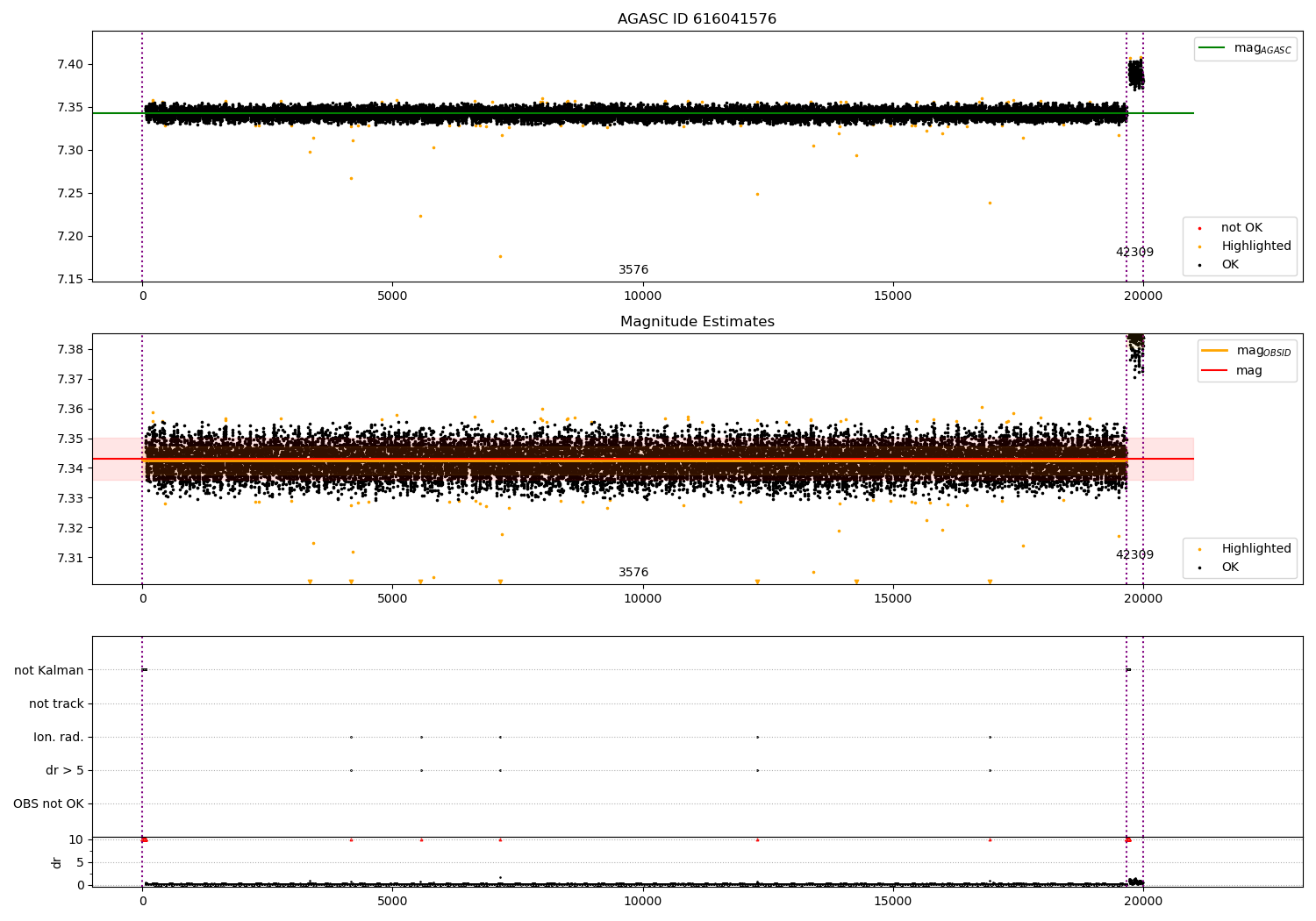1316x921 pixels.
Task: Click the '42309' annotation in Magnitude Estimates plot
Action: click(x=1134, y=555)
